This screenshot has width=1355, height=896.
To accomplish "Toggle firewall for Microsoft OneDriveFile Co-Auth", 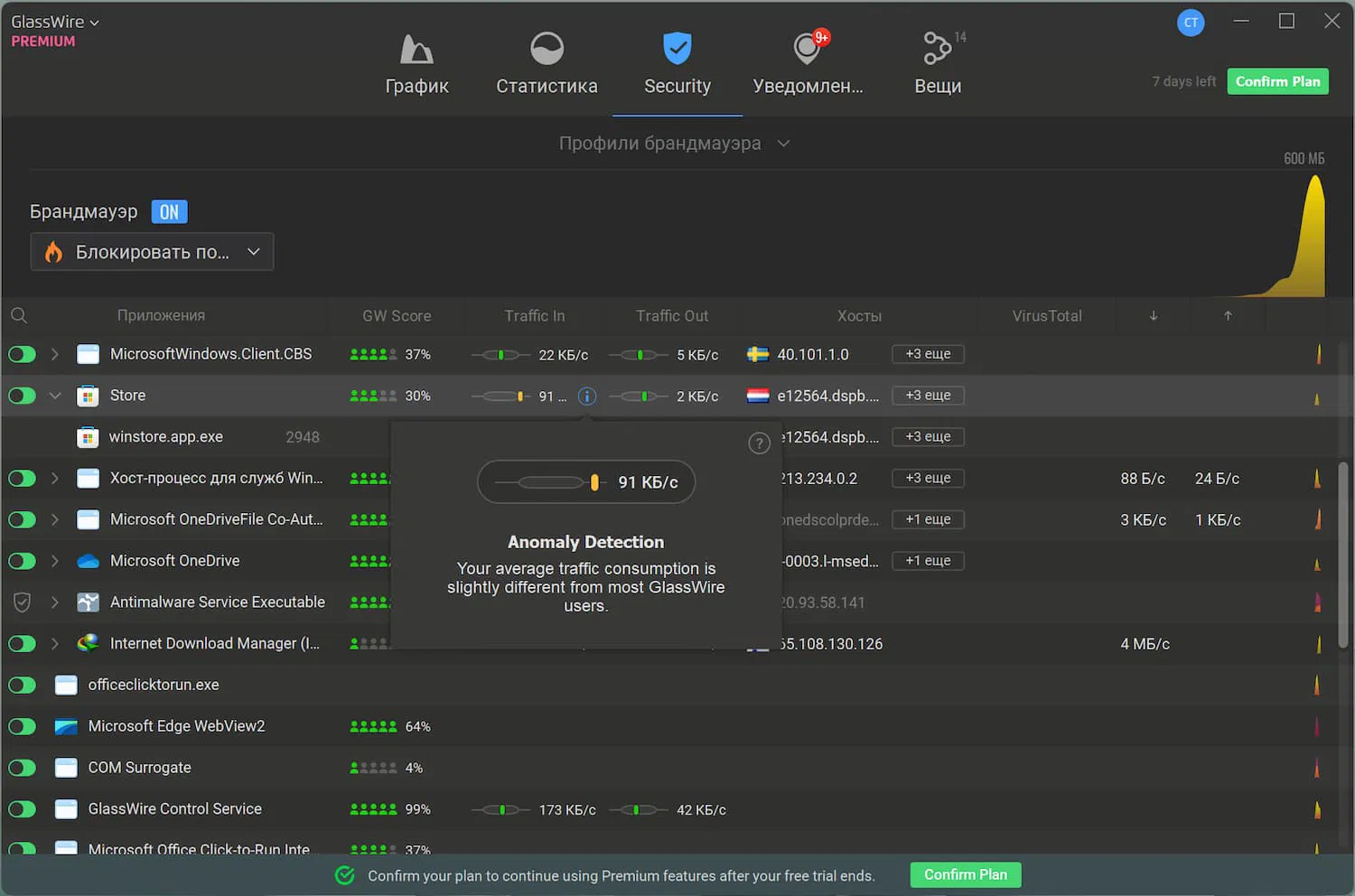I will click(x=23, y=519).
